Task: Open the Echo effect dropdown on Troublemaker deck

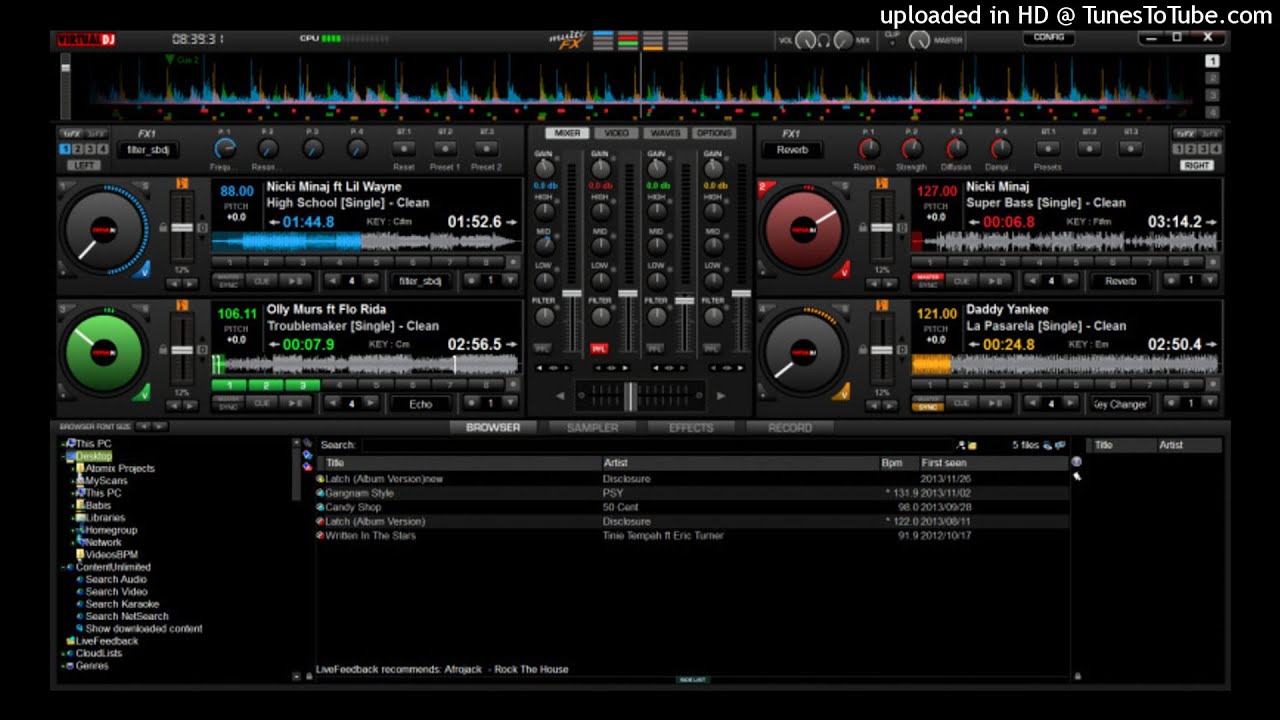Action: point(420,404)
